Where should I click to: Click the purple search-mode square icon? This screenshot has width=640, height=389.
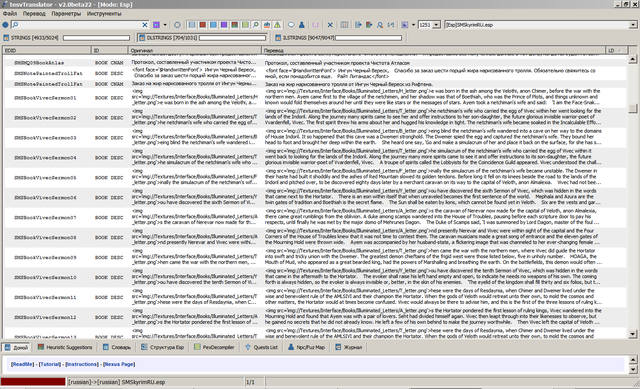(x=156, y=25)
